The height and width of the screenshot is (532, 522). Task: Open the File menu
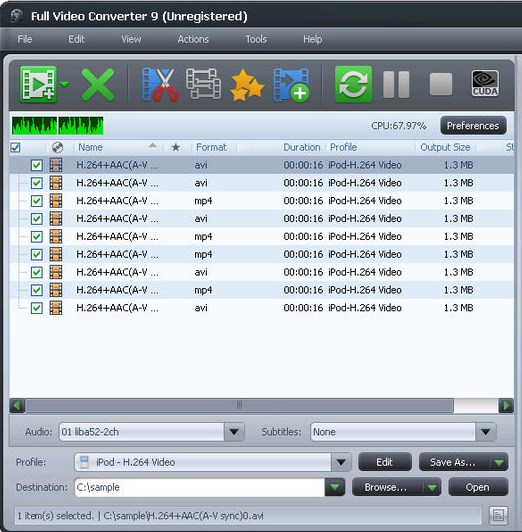[x=25, y=39]
